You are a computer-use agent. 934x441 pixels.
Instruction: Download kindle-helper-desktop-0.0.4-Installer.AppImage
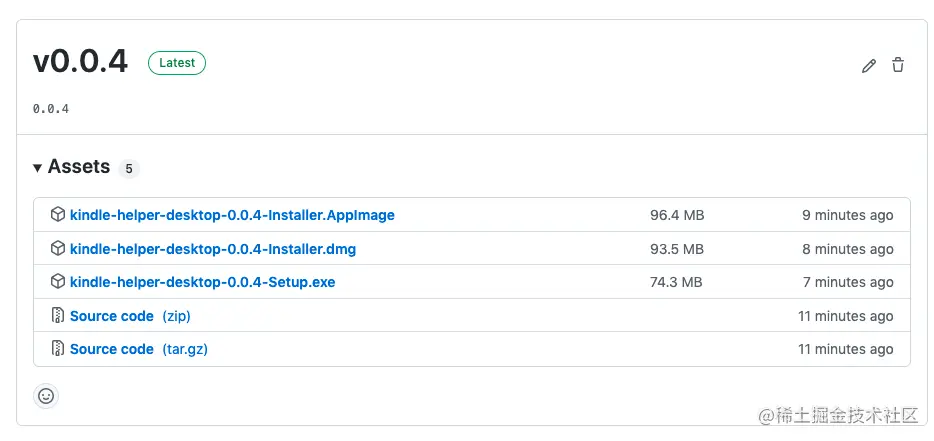point(232,215)
